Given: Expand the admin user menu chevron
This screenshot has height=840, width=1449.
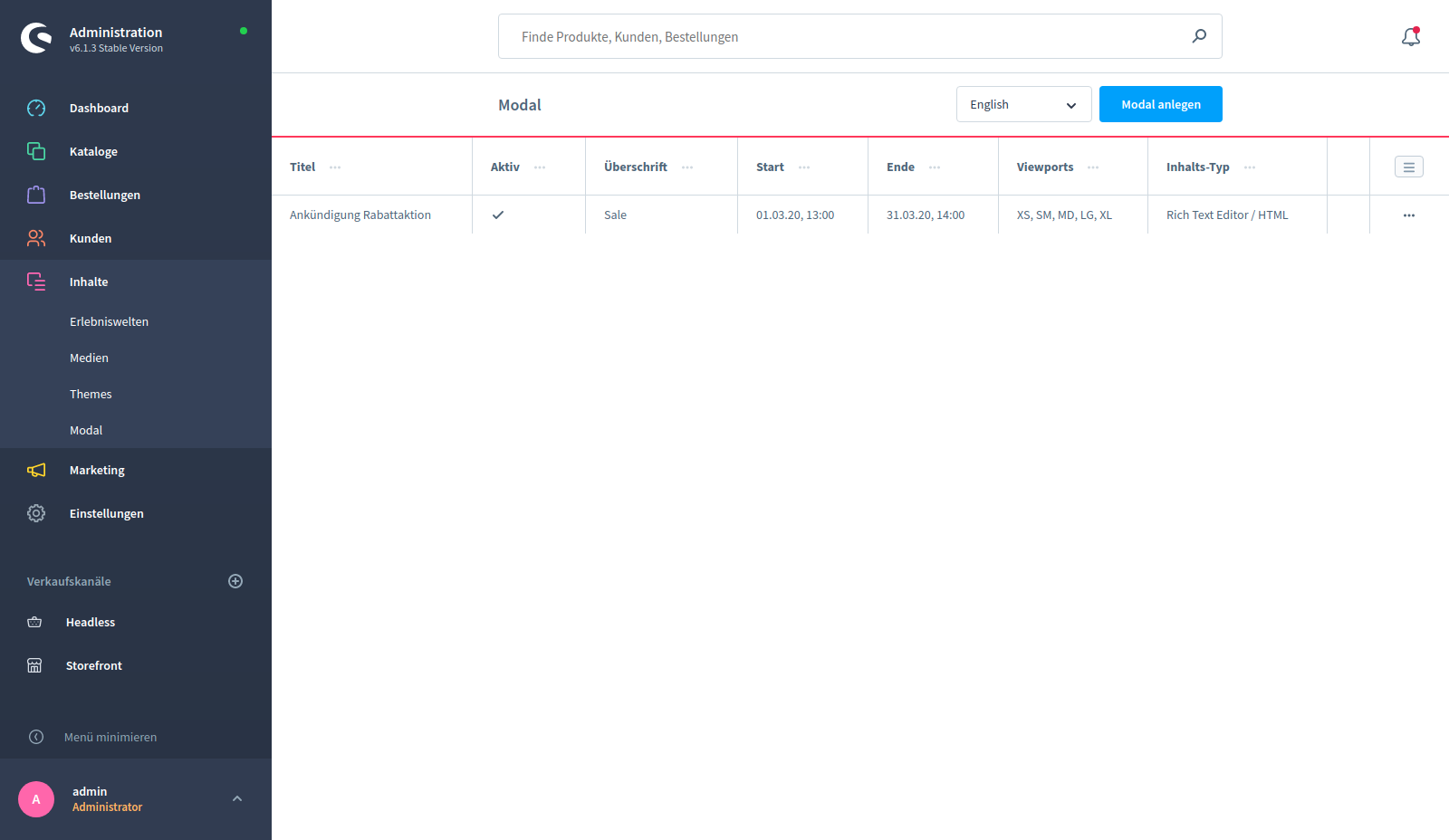Looking at the screenshot, I should coord(237,798).
